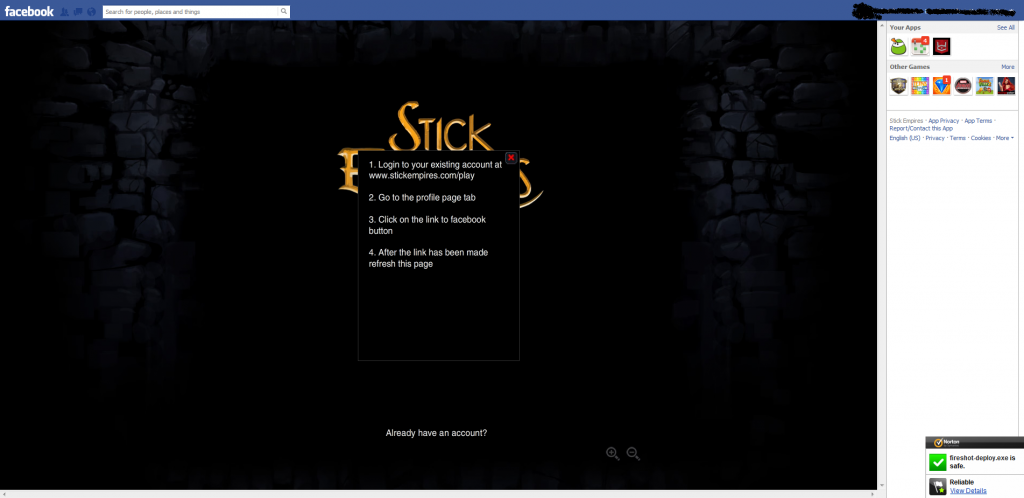Click the Reliable flag icon in Norton popup
The image size is (1024, 498).
click(938, 486)
